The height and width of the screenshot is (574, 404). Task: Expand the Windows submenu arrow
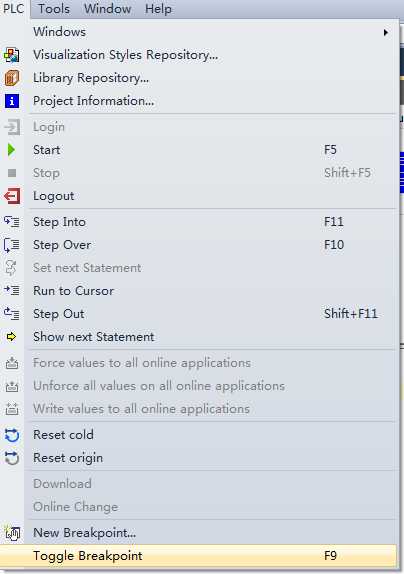(x=385, y=32)
